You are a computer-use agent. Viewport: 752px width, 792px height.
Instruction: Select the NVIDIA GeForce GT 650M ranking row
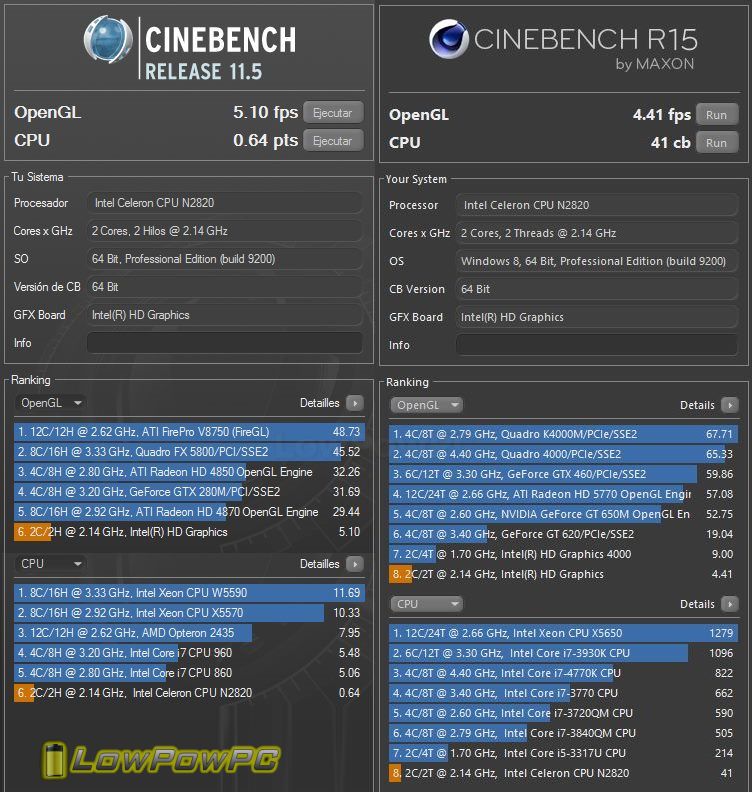[564, 514]
